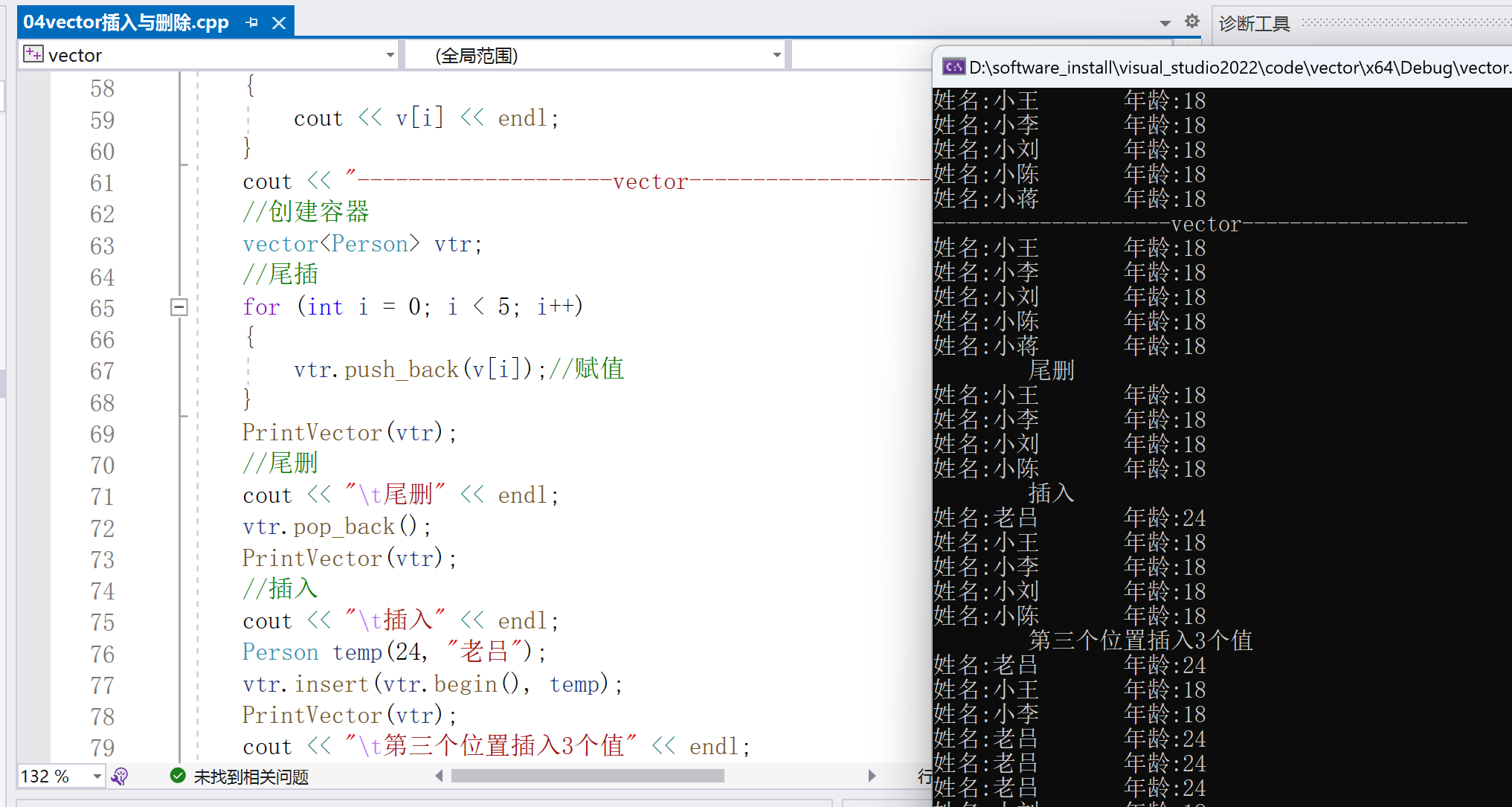
Task: Click the horizontal scrollbar thumb
Action: pos(588,776)
